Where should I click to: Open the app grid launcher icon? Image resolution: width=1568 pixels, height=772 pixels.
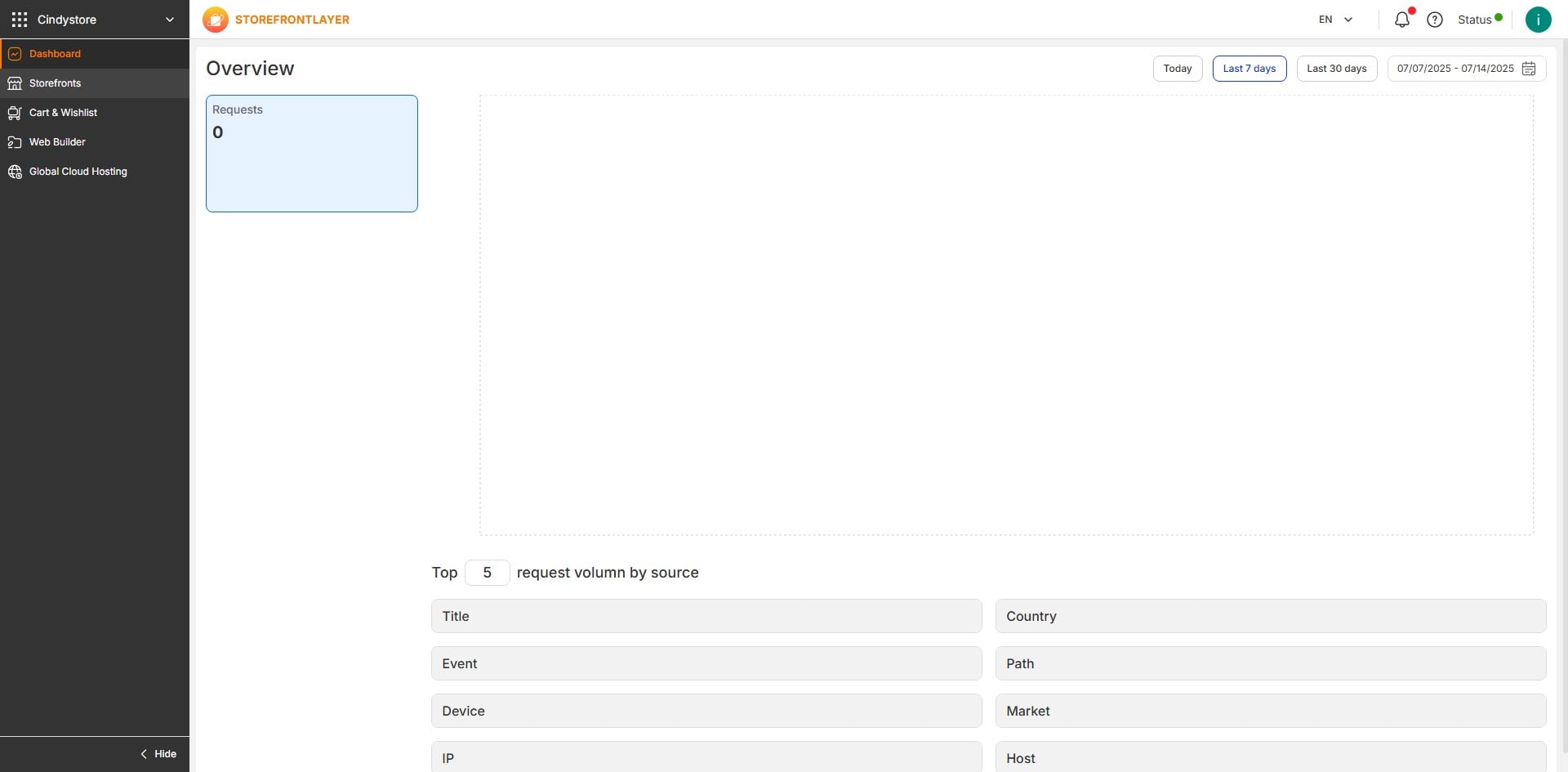click(20, 20)
